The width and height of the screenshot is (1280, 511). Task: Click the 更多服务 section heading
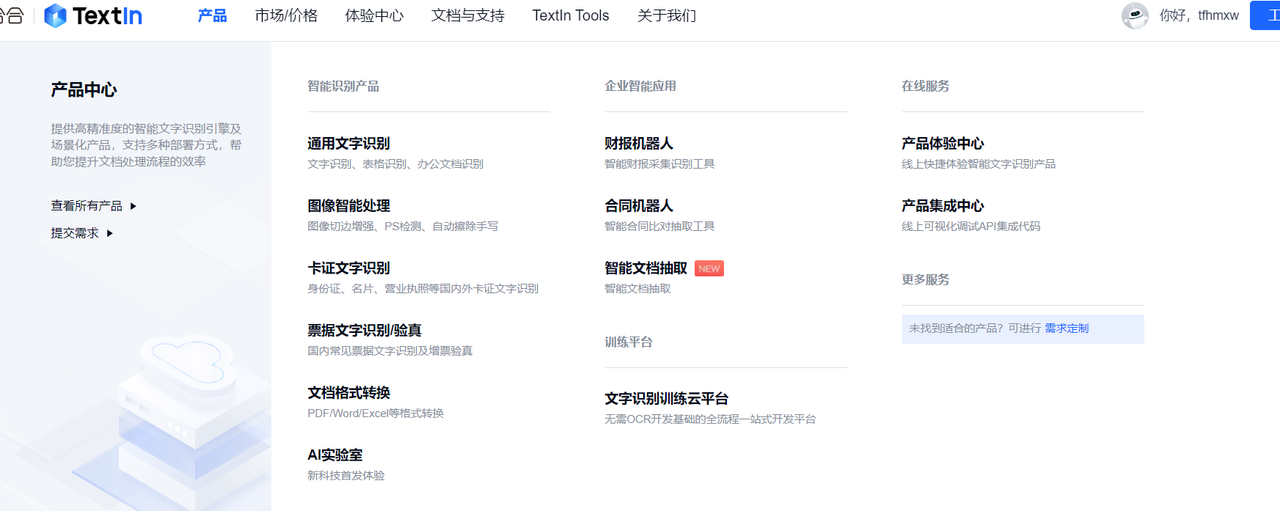point(925,279)
